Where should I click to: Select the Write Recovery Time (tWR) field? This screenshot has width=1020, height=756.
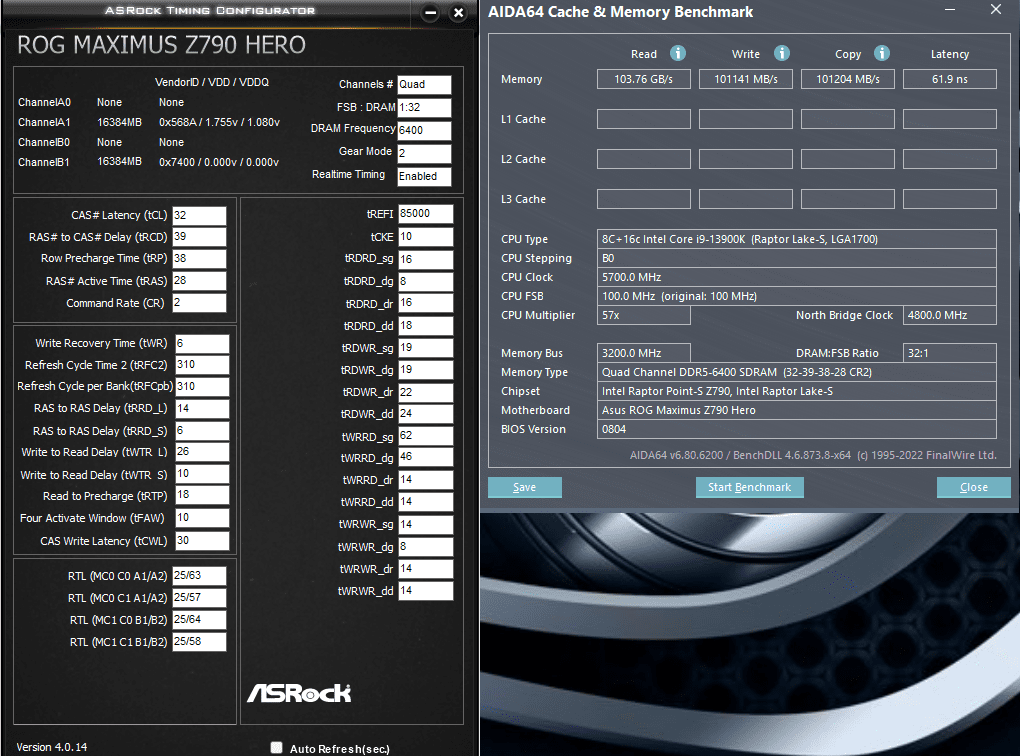[x=202, y=343]
